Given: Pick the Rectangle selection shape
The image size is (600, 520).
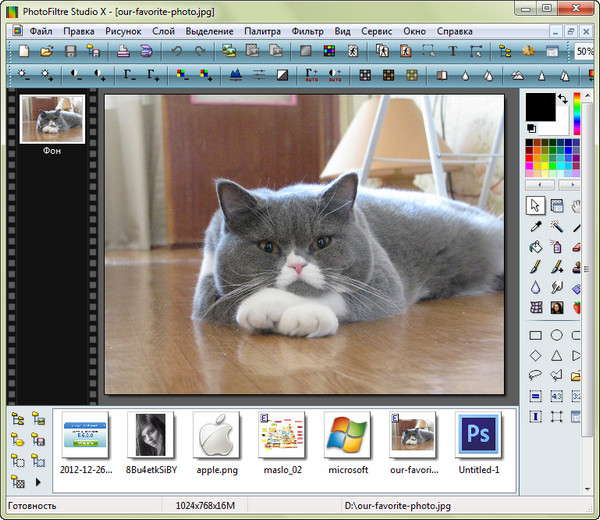Looking at the screenshot, I should [x=535, y=335].
